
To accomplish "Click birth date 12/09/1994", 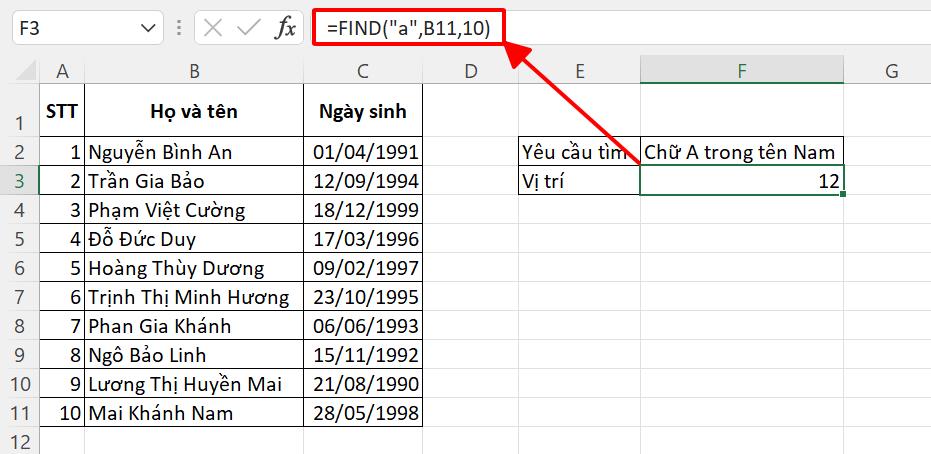I will (363, 180).
